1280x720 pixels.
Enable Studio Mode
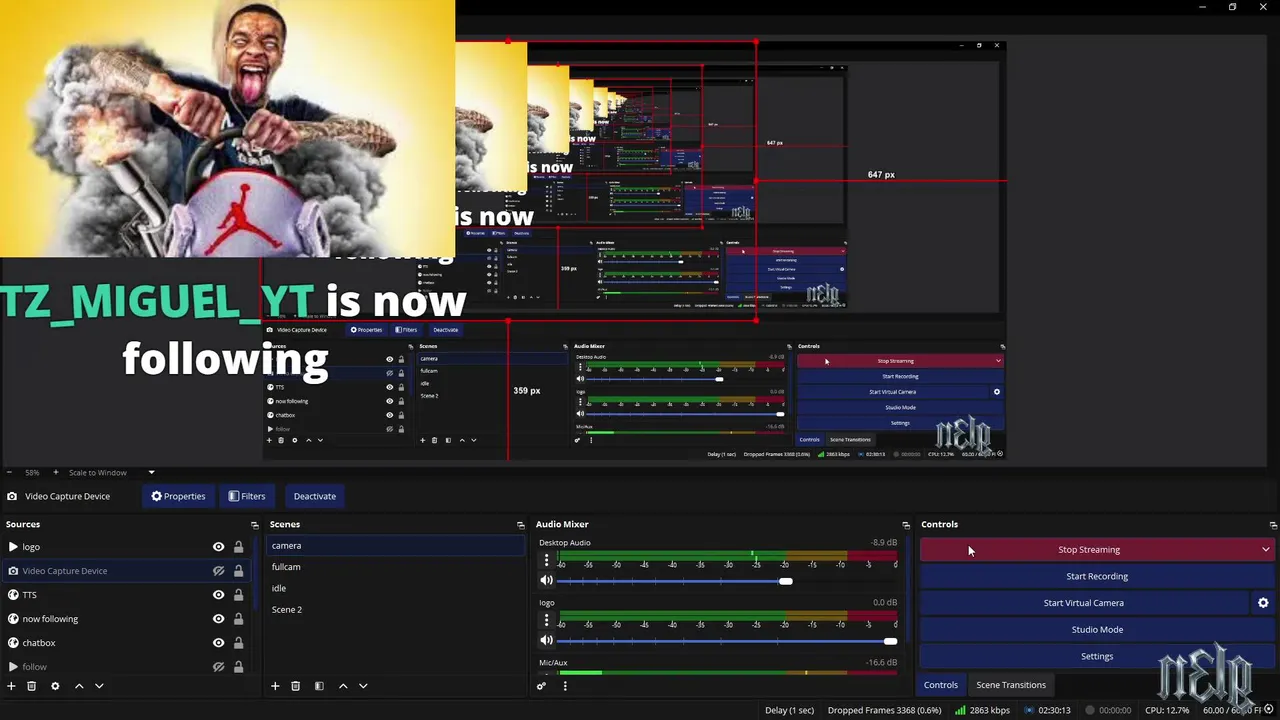(x=1097, y=630)
